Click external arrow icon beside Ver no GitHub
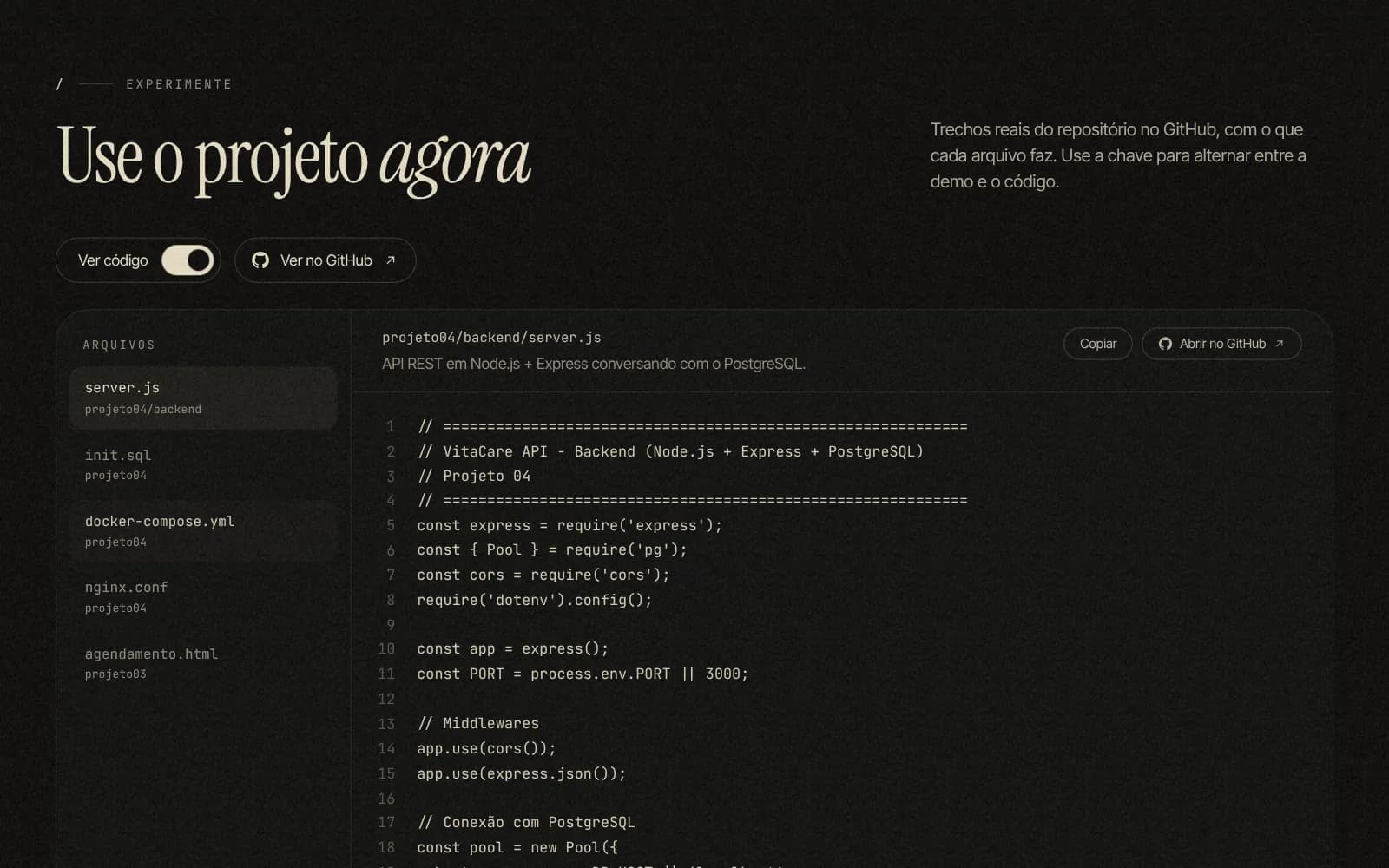Viewport: 1389px width, 868px height. 391,260
